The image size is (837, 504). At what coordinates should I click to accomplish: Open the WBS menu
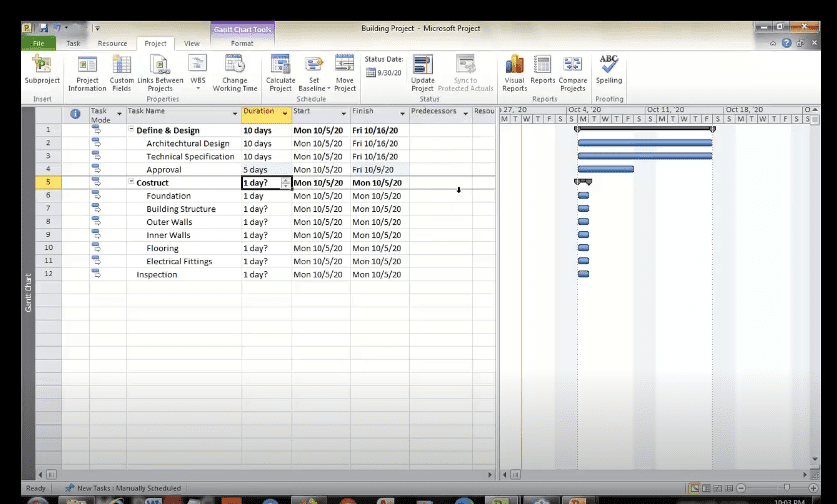click(198, 72)
